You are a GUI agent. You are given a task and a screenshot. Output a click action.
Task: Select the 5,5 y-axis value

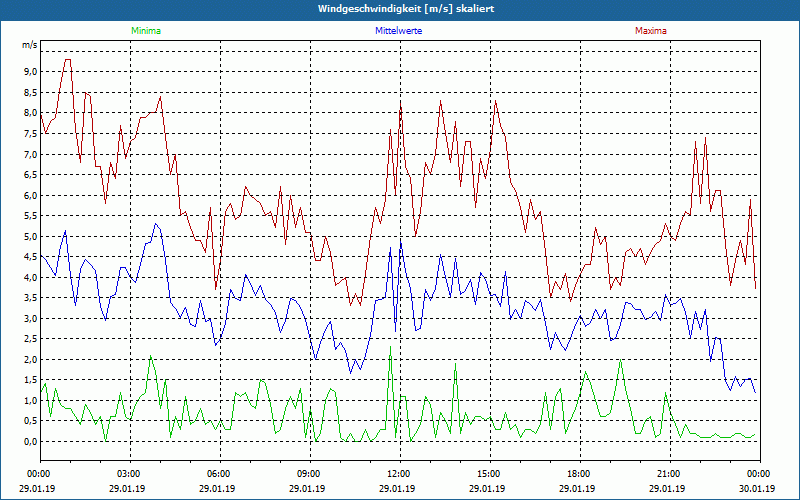(x=31, y=216)
